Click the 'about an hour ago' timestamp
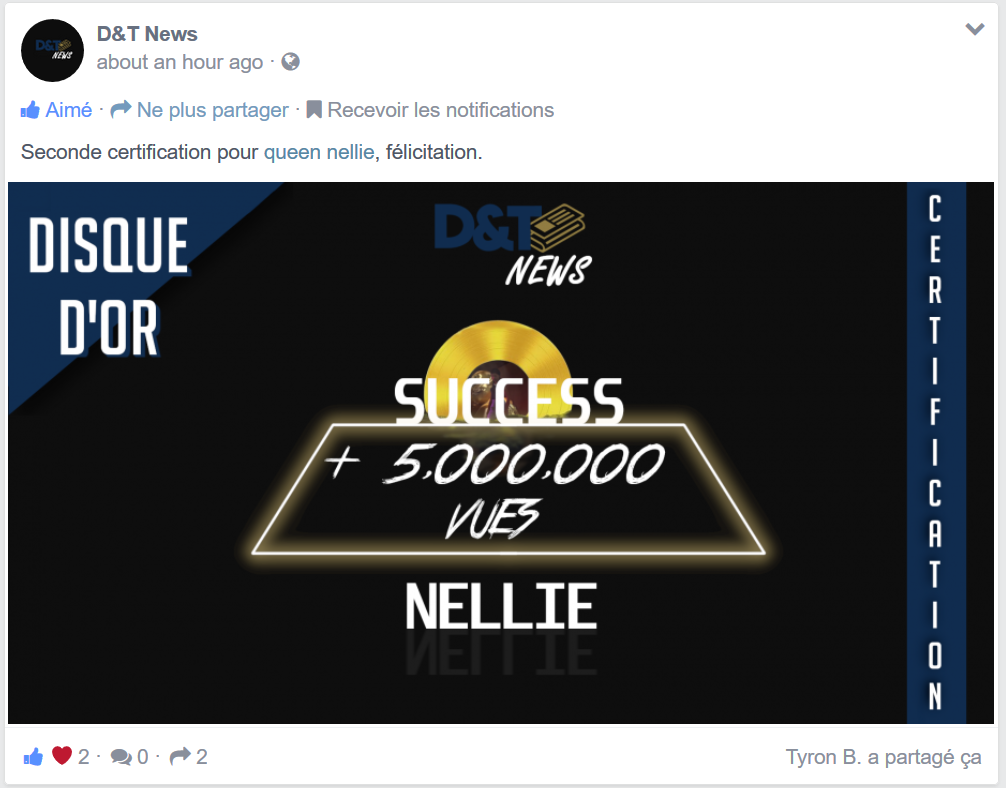Screen dimensions: 1006x788 click(180, 62)
